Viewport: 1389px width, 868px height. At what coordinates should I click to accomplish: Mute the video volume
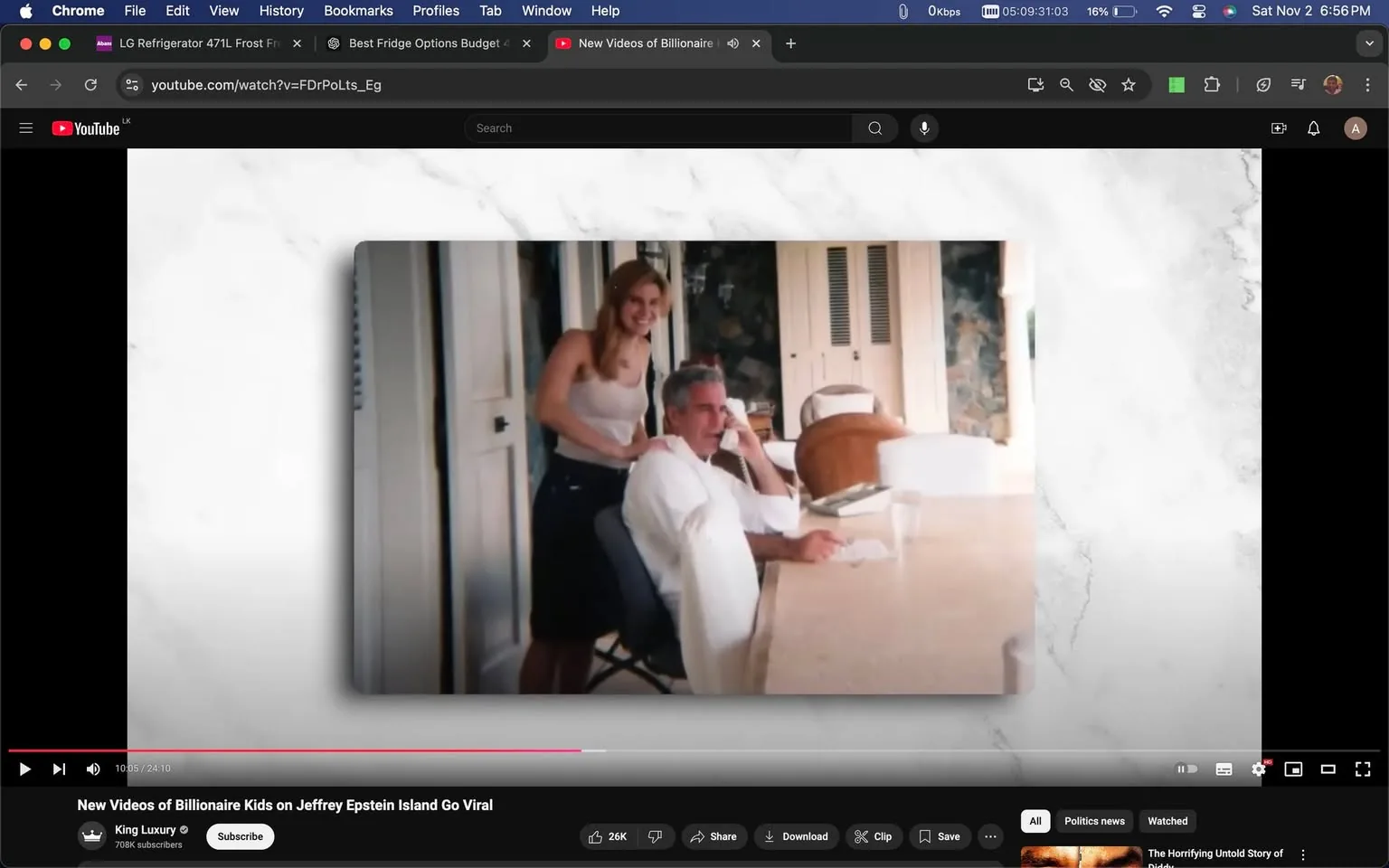point(92,769)
